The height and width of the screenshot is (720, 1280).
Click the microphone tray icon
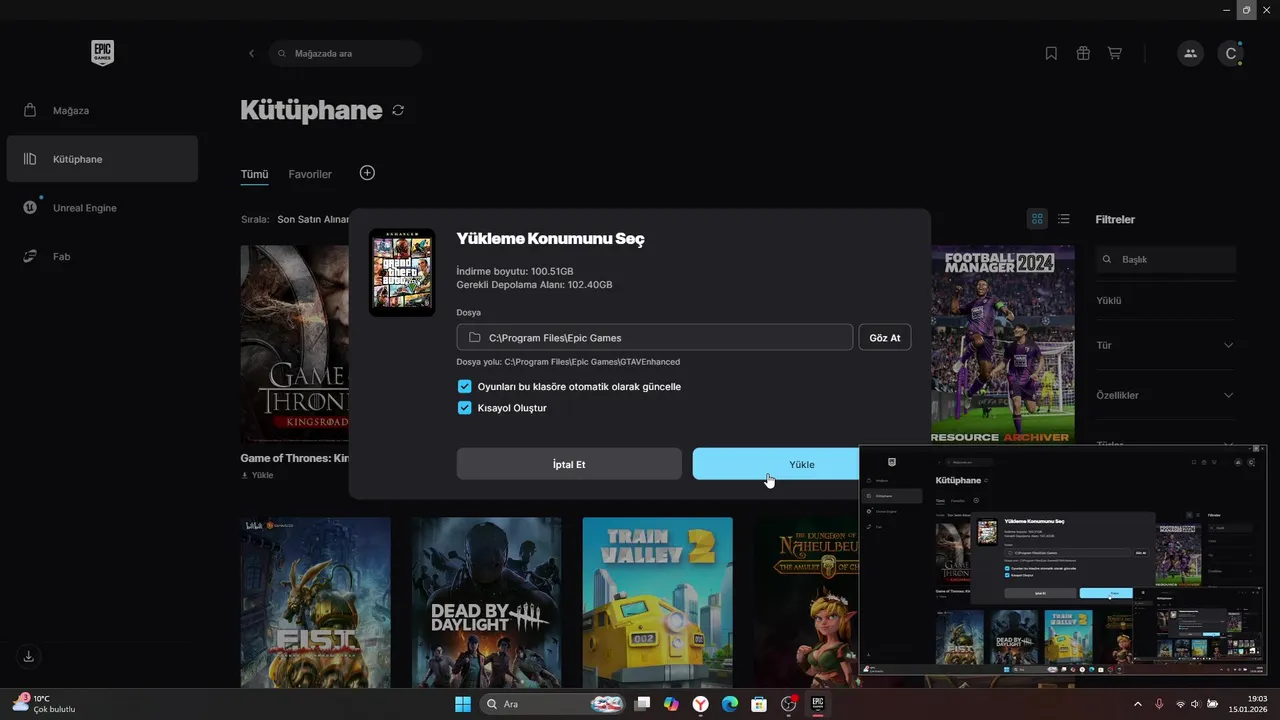click(1159, 704)
